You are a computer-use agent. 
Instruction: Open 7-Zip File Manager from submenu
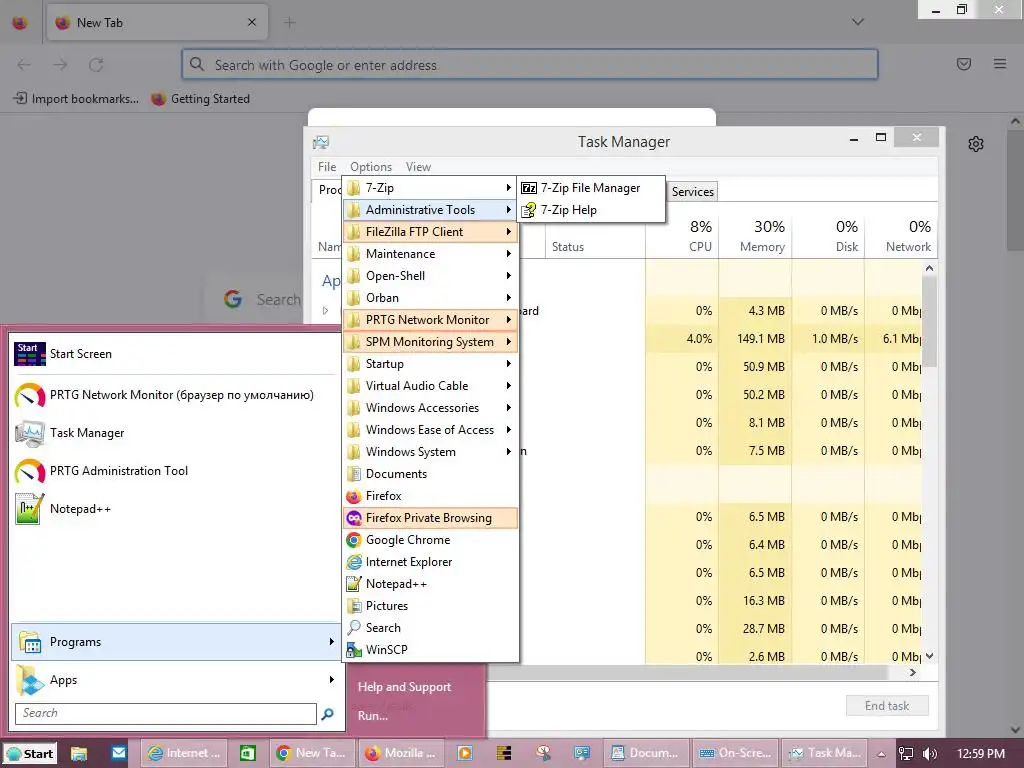pos(590,188)
